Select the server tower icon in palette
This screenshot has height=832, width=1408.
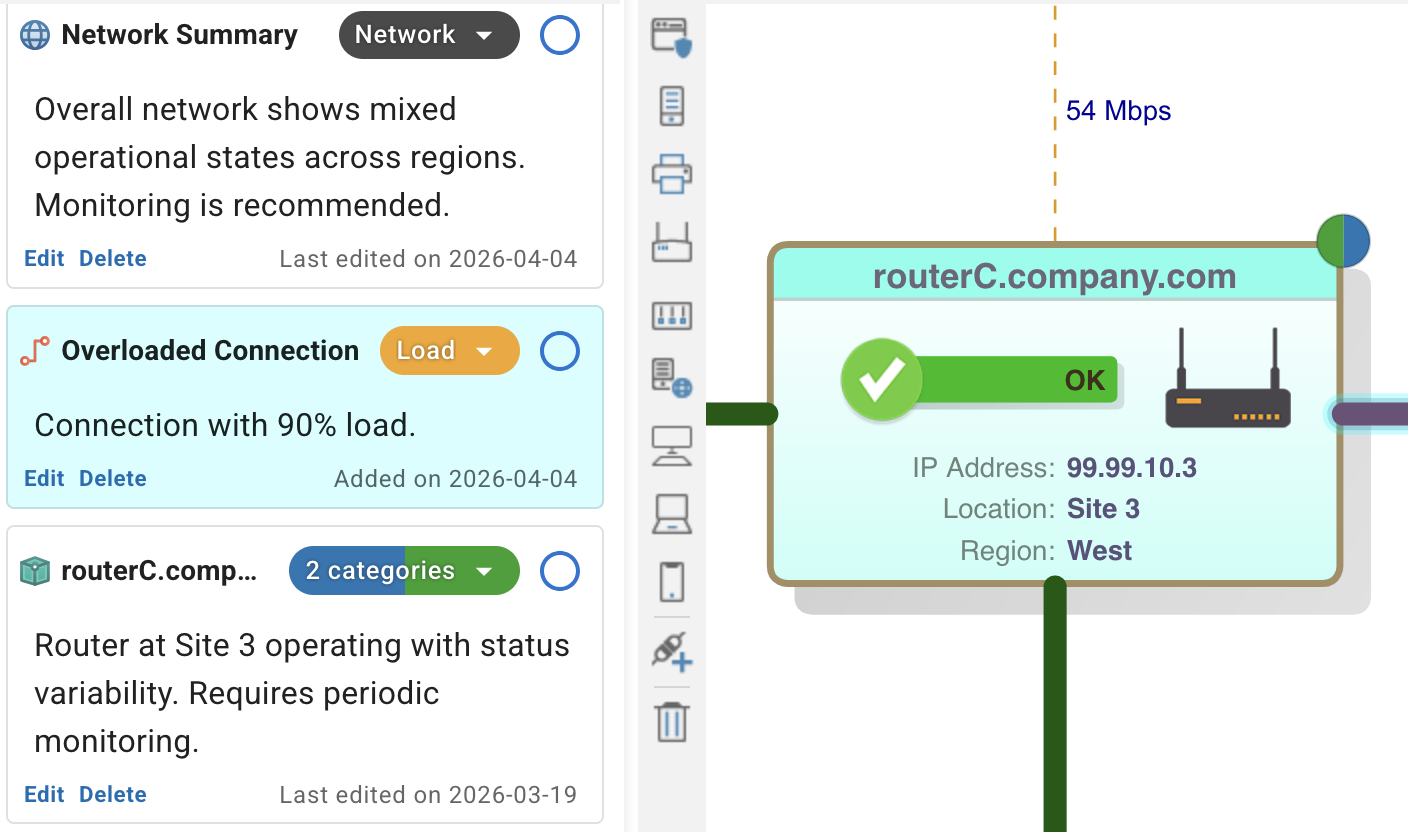[672, 106]
